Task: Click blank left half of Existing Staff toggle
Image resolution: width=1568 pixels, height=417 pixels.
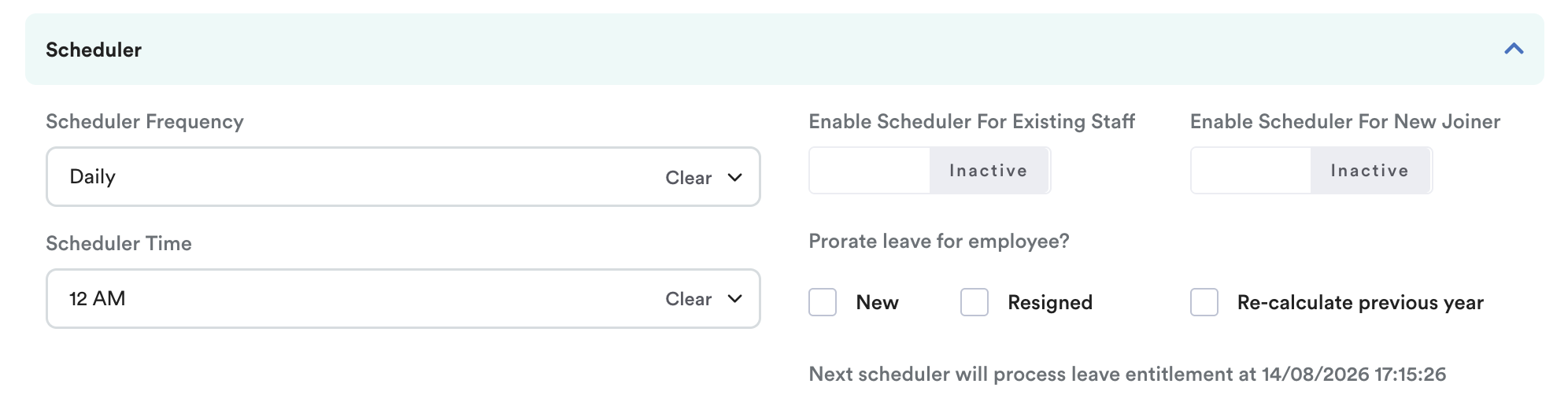Action: coord(870,170)
